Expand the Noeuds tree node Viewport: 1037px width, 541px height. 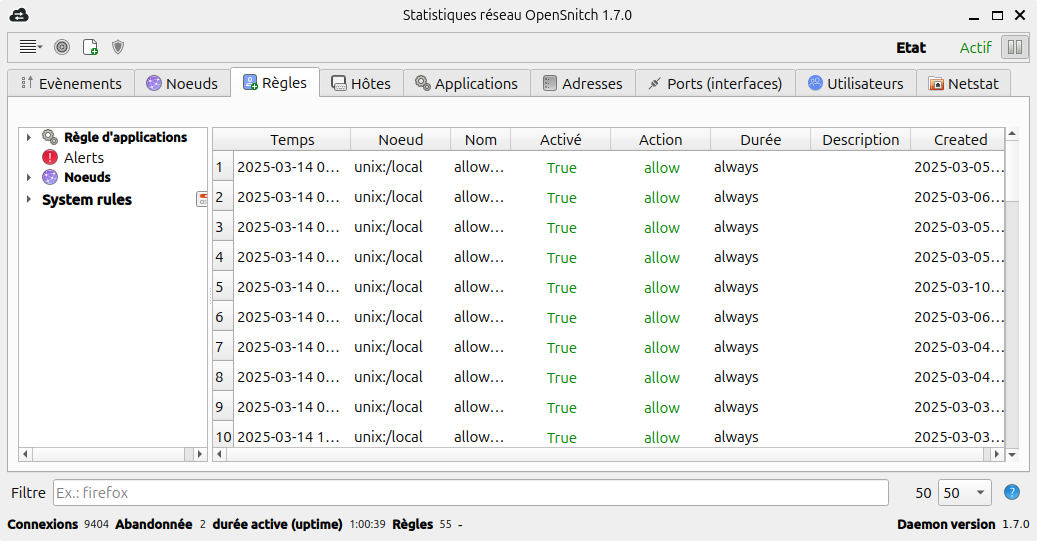28,177
